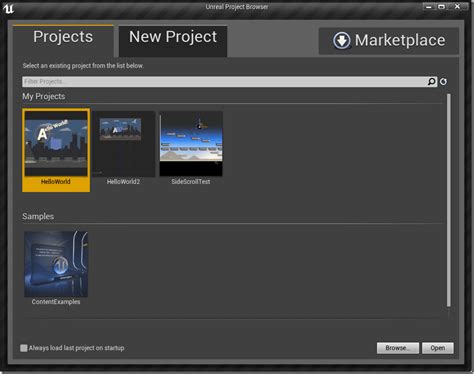Click the project list vertical scrollbar
474x374 pixels.
[x=449, y=200]
